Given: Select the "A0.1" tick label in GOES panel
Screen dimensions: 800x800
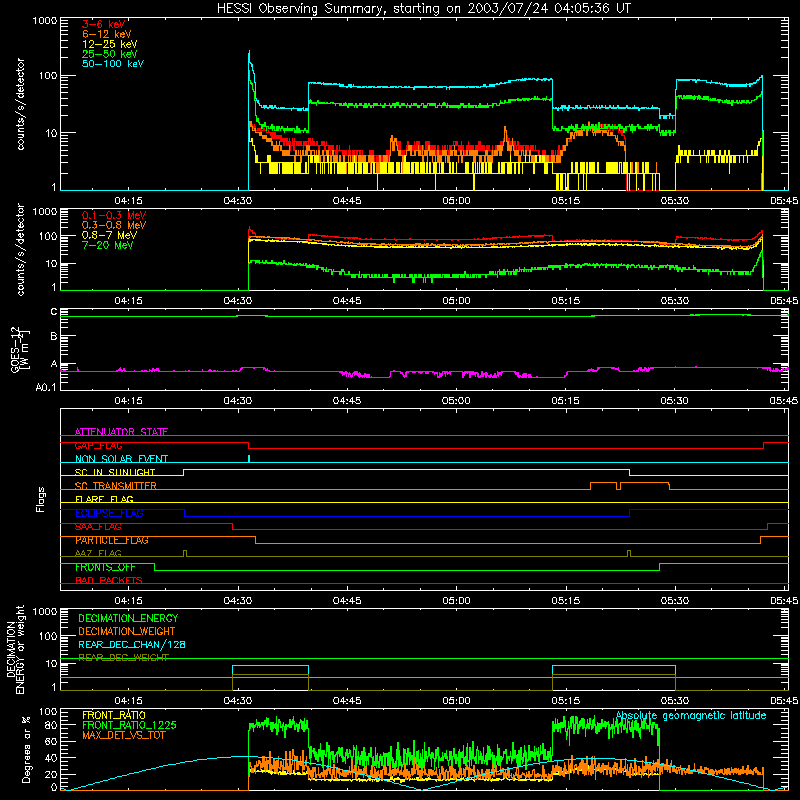Looking at the screenshot, I should click(46, 388).
